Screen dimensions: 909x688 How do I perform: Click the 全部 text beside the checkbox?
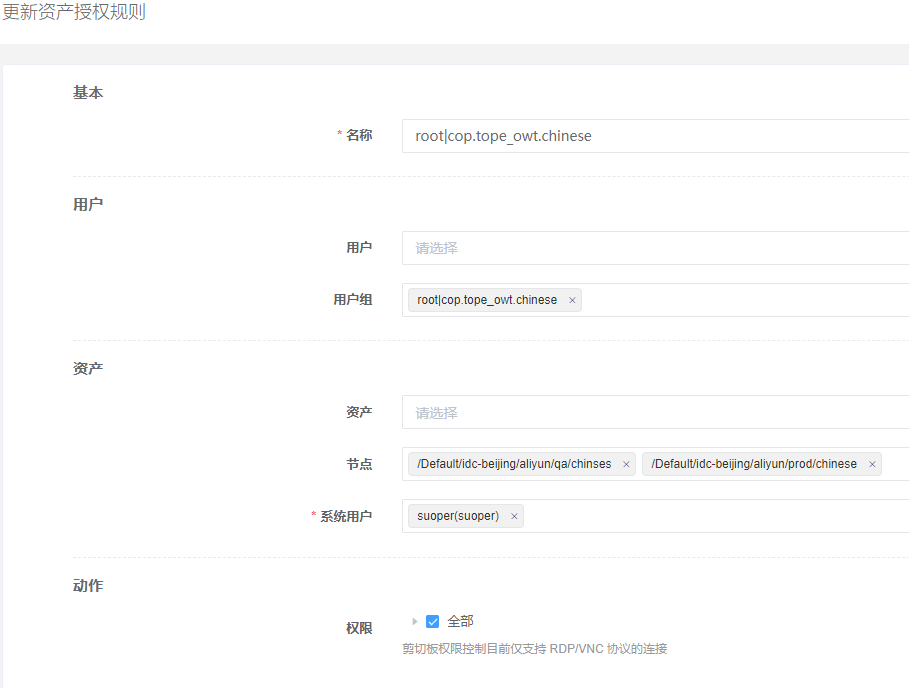click(460, 621)
